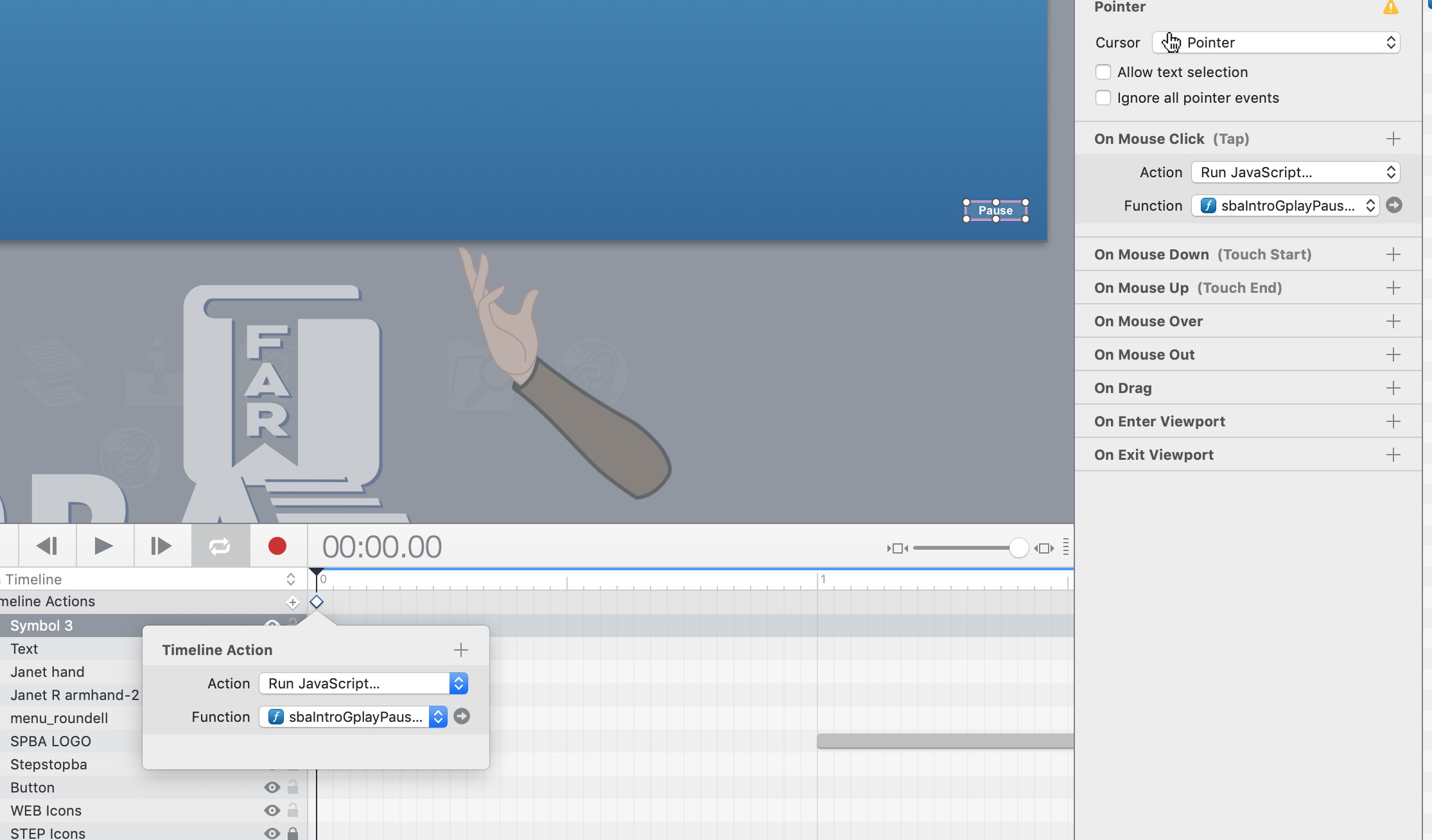Image resolution: width=1432 pixels, height=840 pixels.
Task: Edit the function via the arrow in the Timeline Action popup
Action: tap(462, 717)
